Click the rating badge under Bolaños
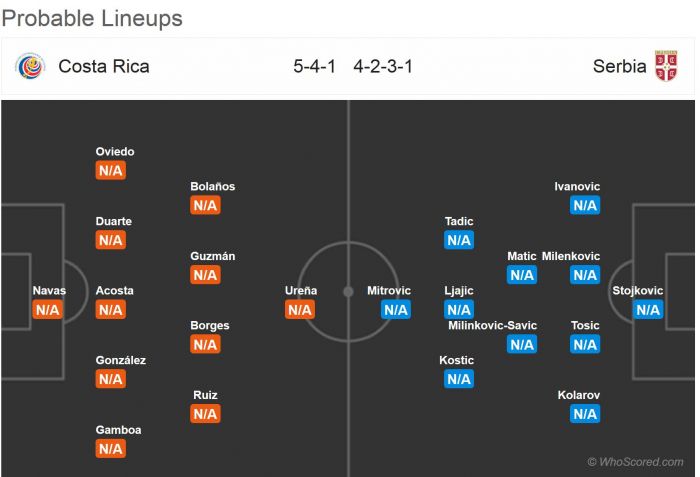700x477 pixels. [205, 205]
